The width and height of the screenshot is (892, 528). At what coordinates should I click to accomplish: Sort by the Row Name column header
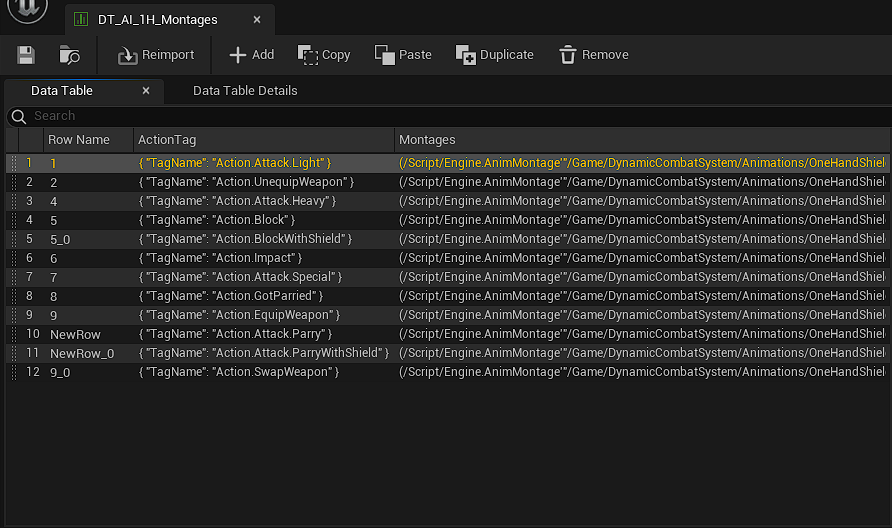pos(78,140)
